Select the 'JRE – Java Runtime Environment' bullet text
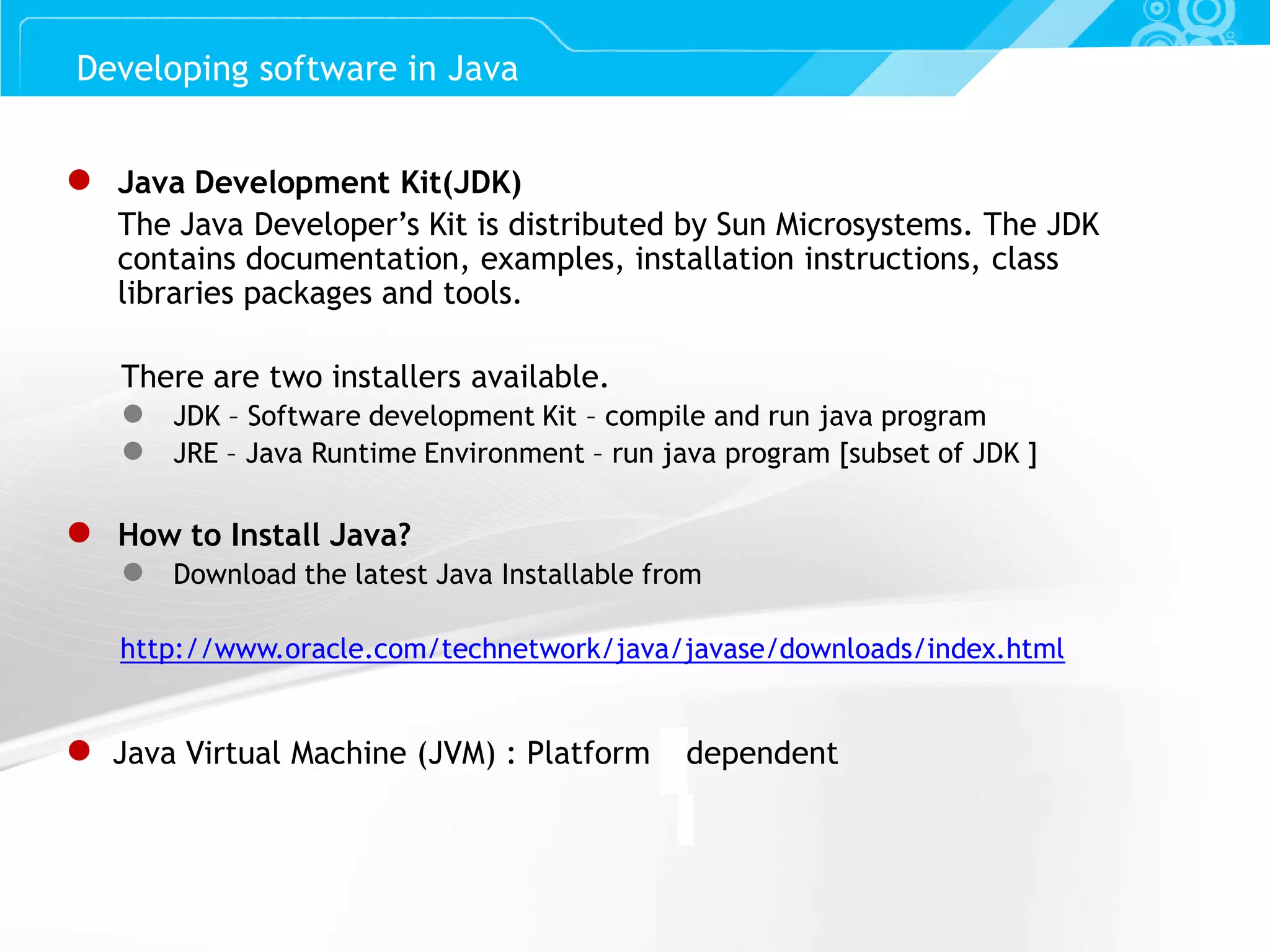 (605, 453)
